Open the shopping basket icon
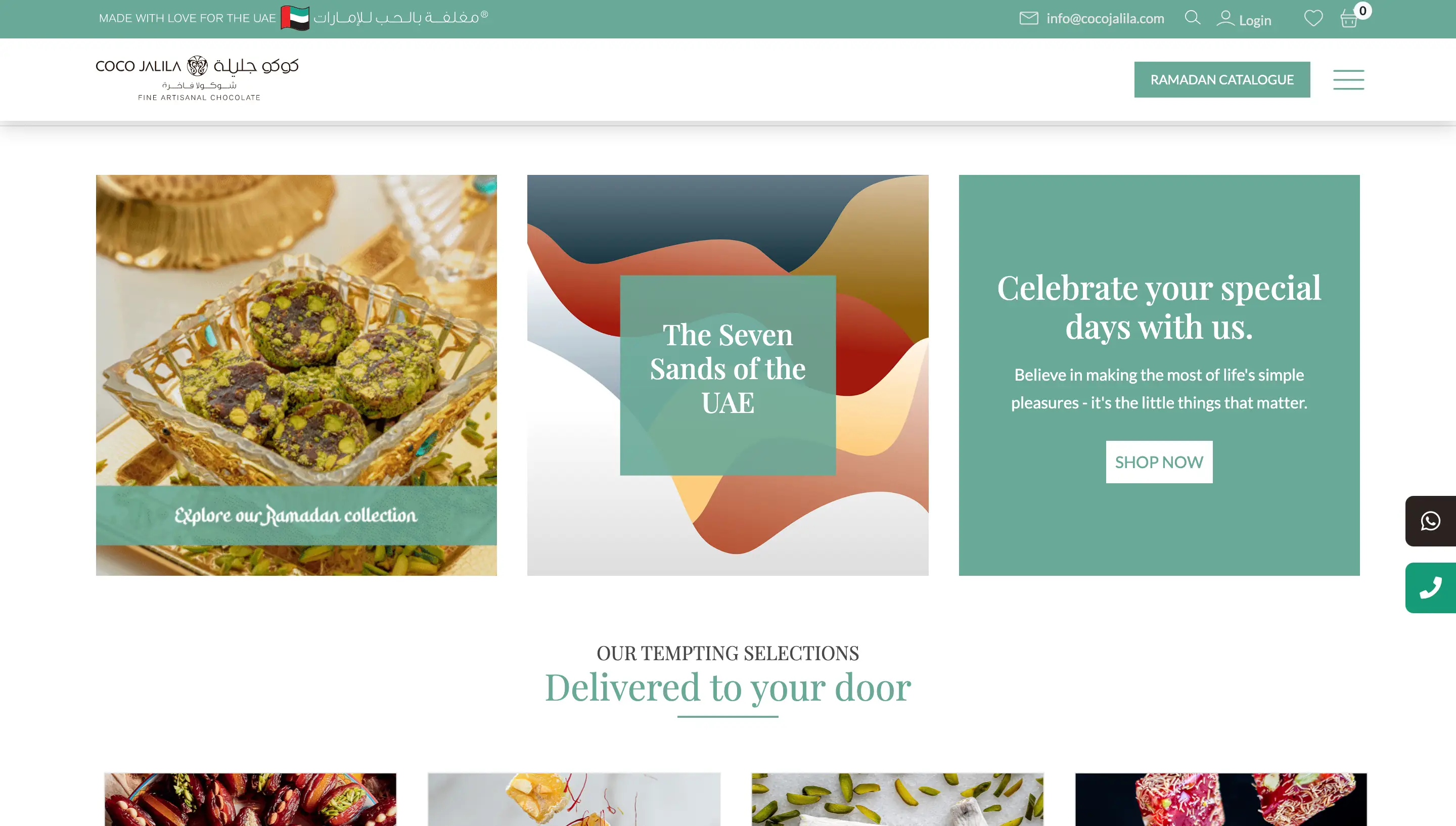Screen dimensions: 1456x826 1348,19
